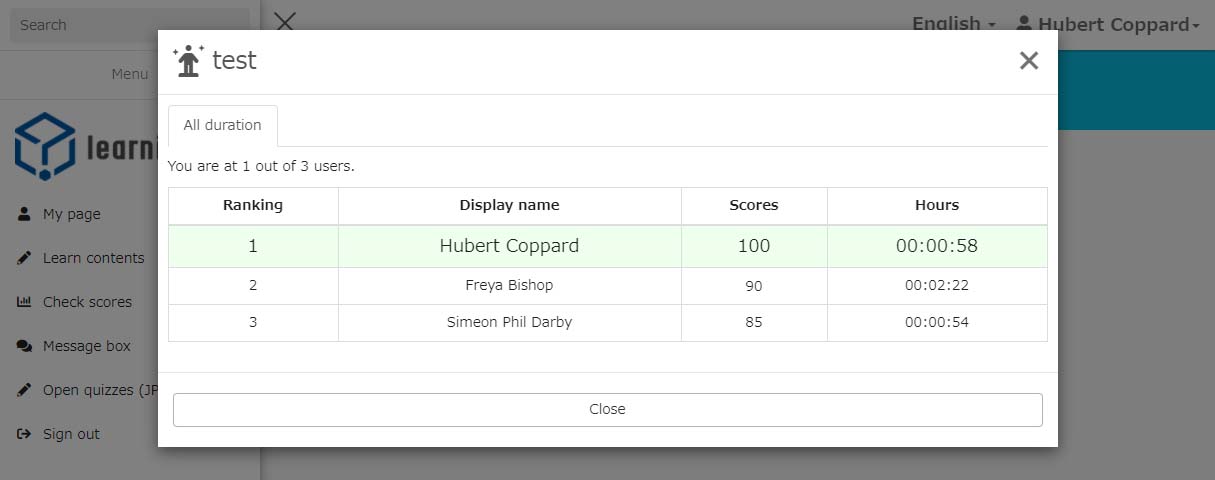Close the test ranking dialog with X
Viewport: 1215px width, 480px height.
click(1029, 61)
